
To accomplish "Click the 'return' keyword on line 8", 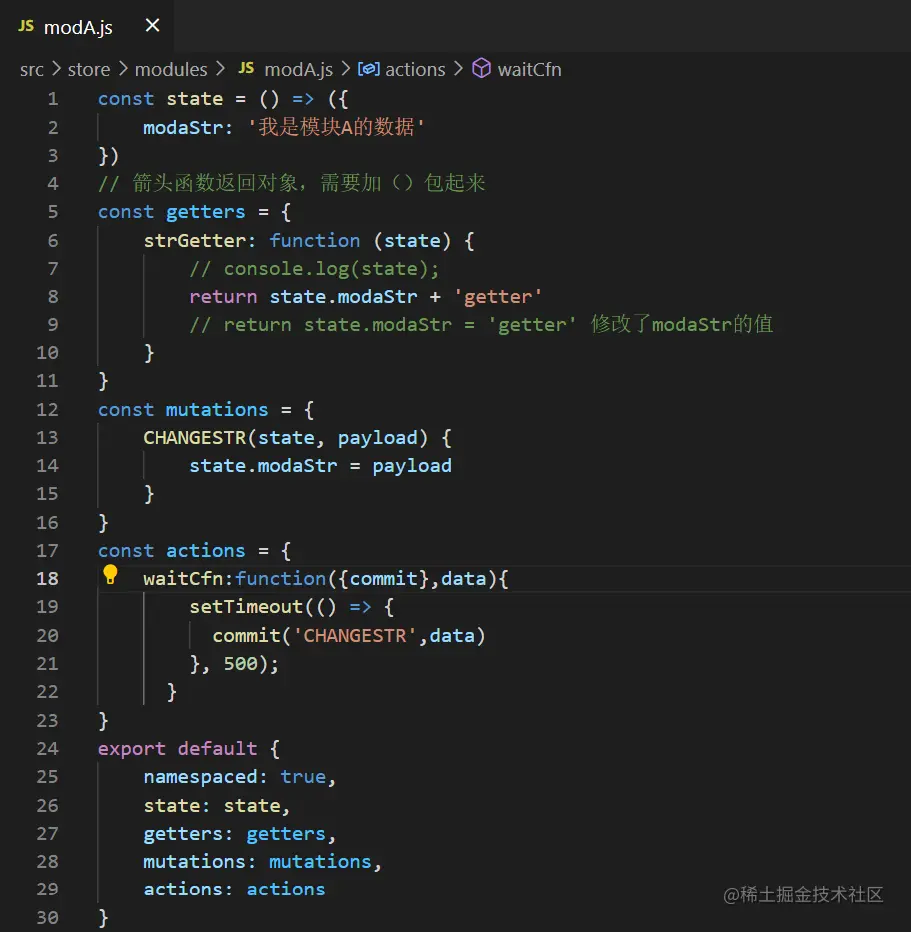I will tap(223, 297).
